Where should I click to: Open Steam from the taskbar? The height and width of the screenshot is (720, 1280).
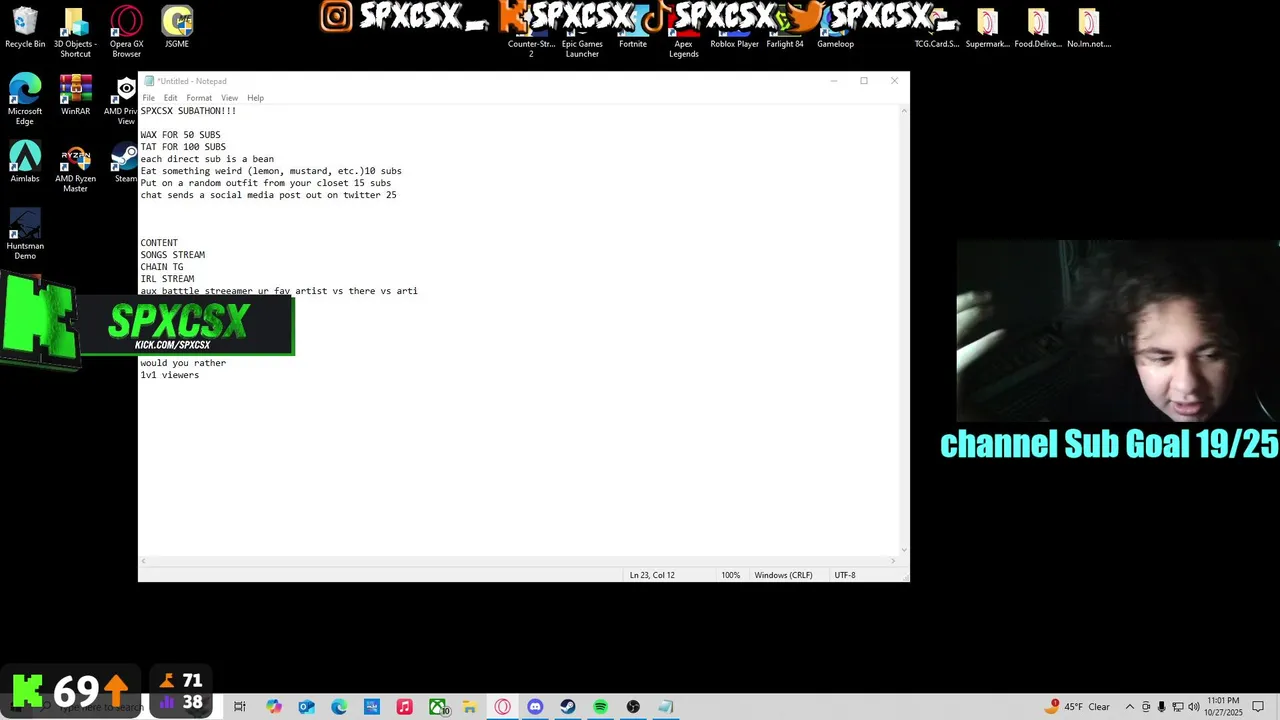click(567, 707)
